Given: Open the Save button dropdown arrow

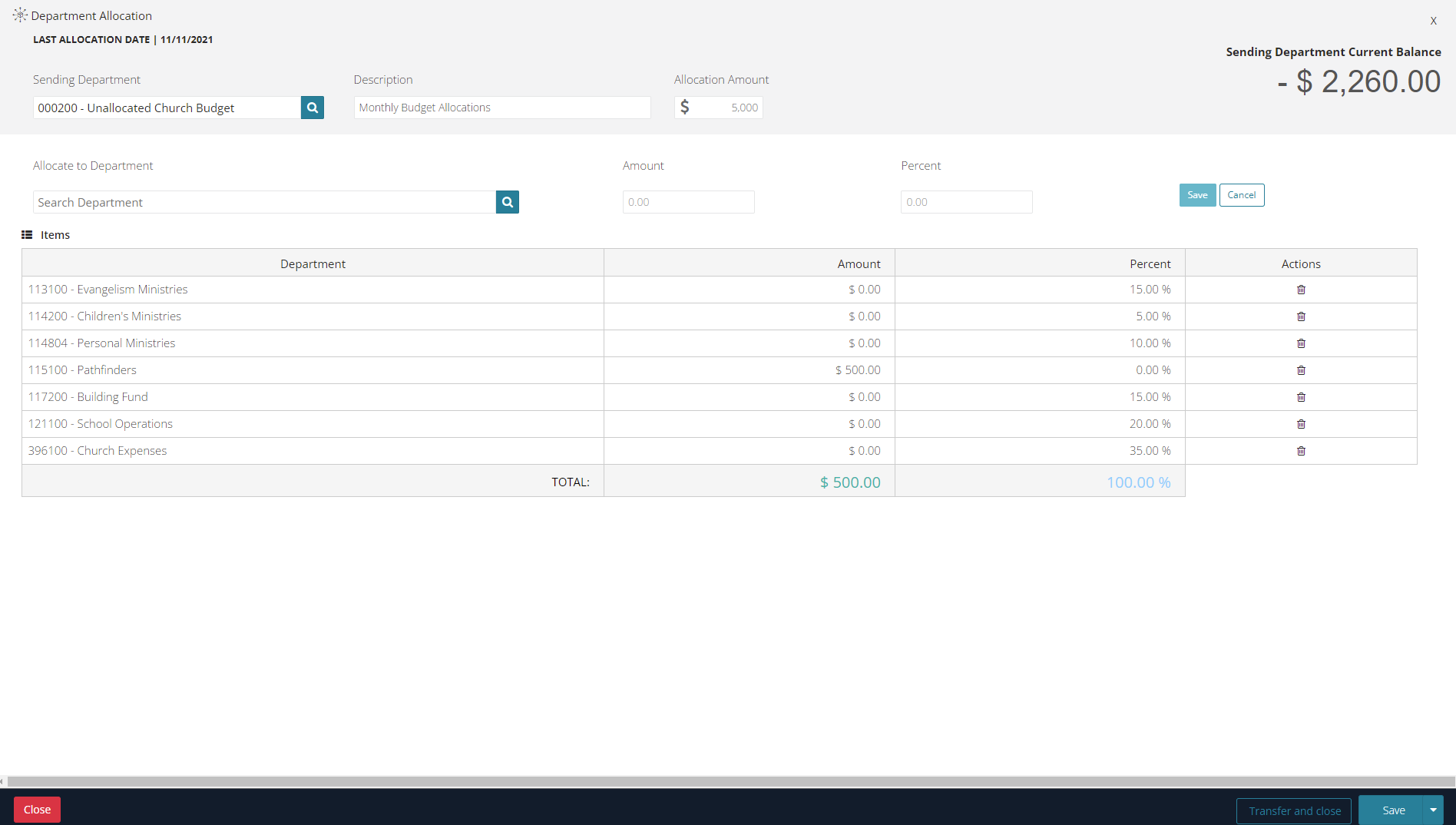Looking at the screenshot, I should click(1433, 810).
